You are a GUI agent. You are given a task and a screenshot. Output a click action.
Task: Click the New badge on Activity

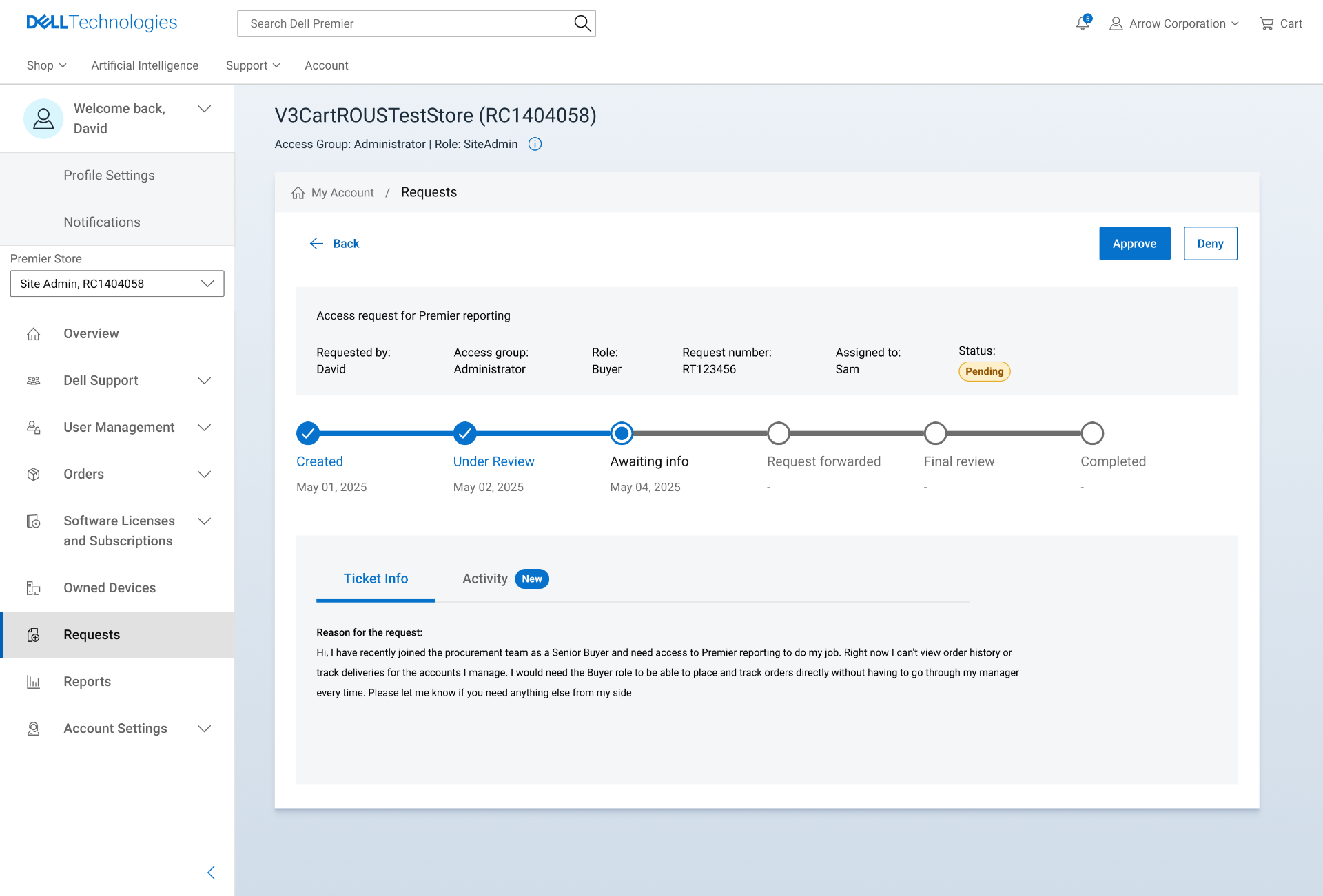click(531, 579)
